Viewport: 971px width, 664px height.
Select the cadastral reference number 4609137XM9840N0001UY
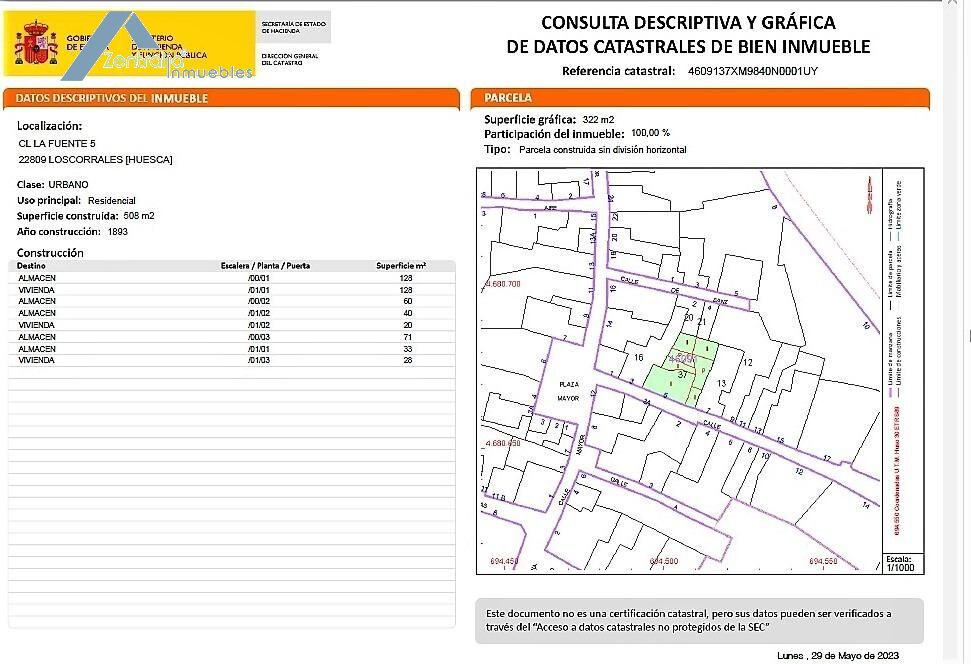(x=752, y=71)
